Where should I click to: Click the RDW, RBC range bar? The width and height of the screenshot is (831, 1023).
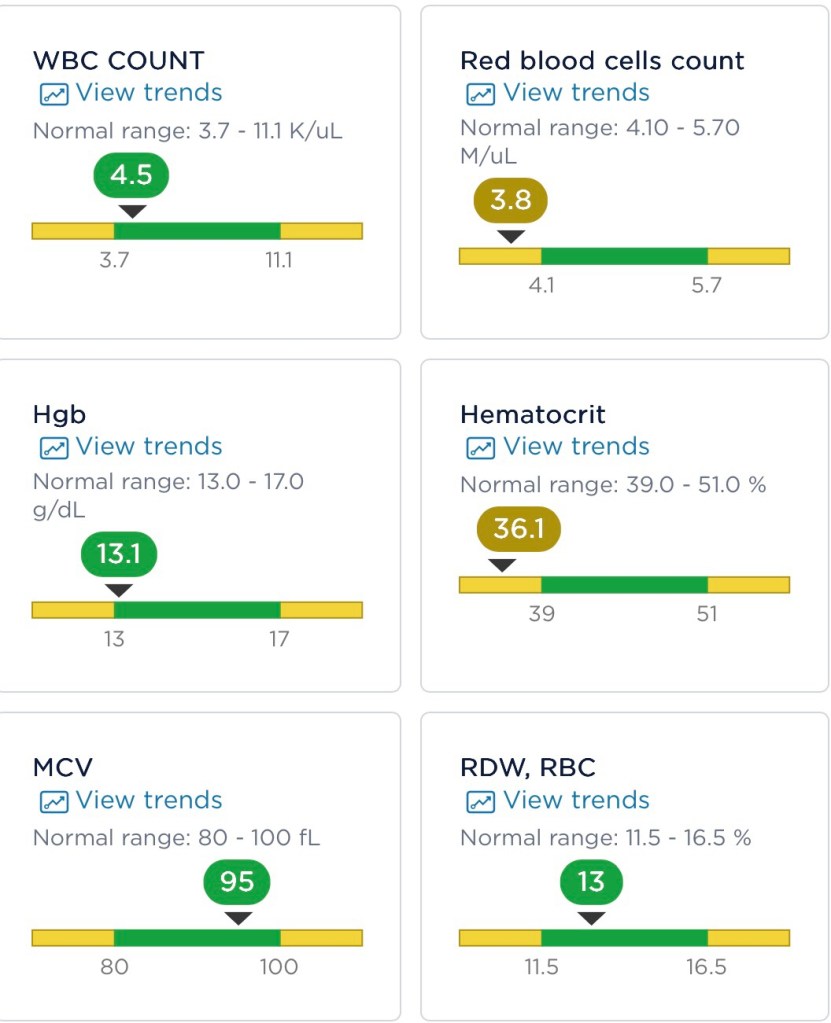tap(624, 938)
